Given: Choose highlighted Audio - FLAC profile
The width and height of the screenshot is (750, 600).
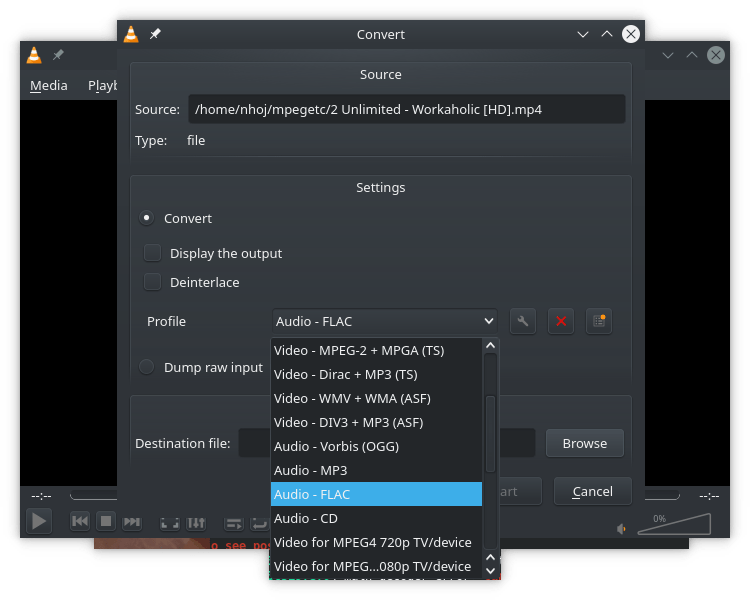Looking at the screenshot, I should [376, 494].
